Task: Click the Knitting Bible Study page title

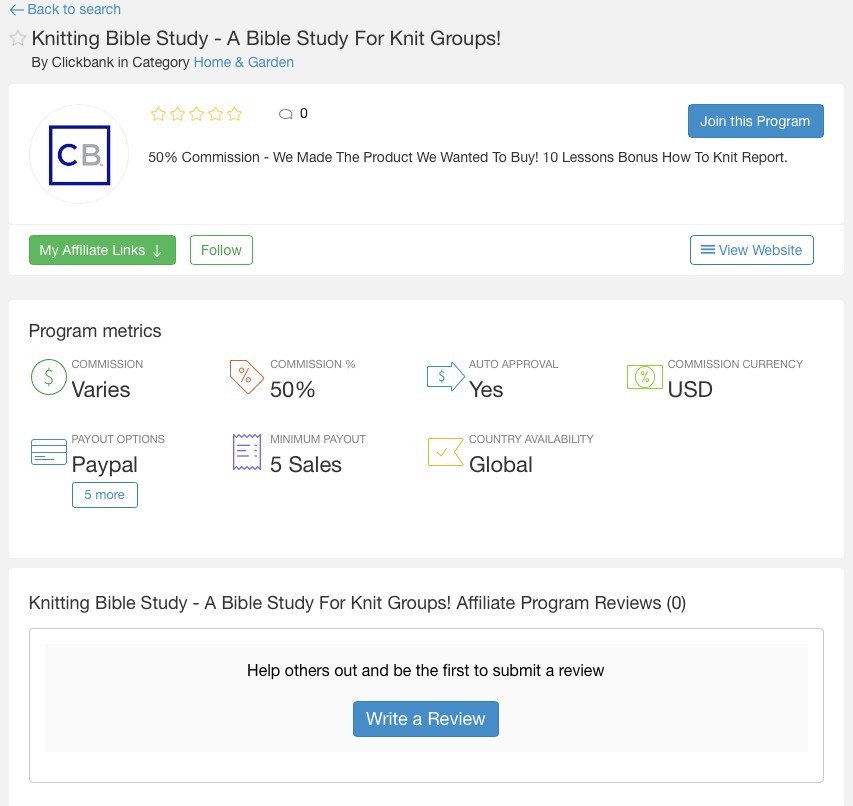Action: (x=266, y=38)
